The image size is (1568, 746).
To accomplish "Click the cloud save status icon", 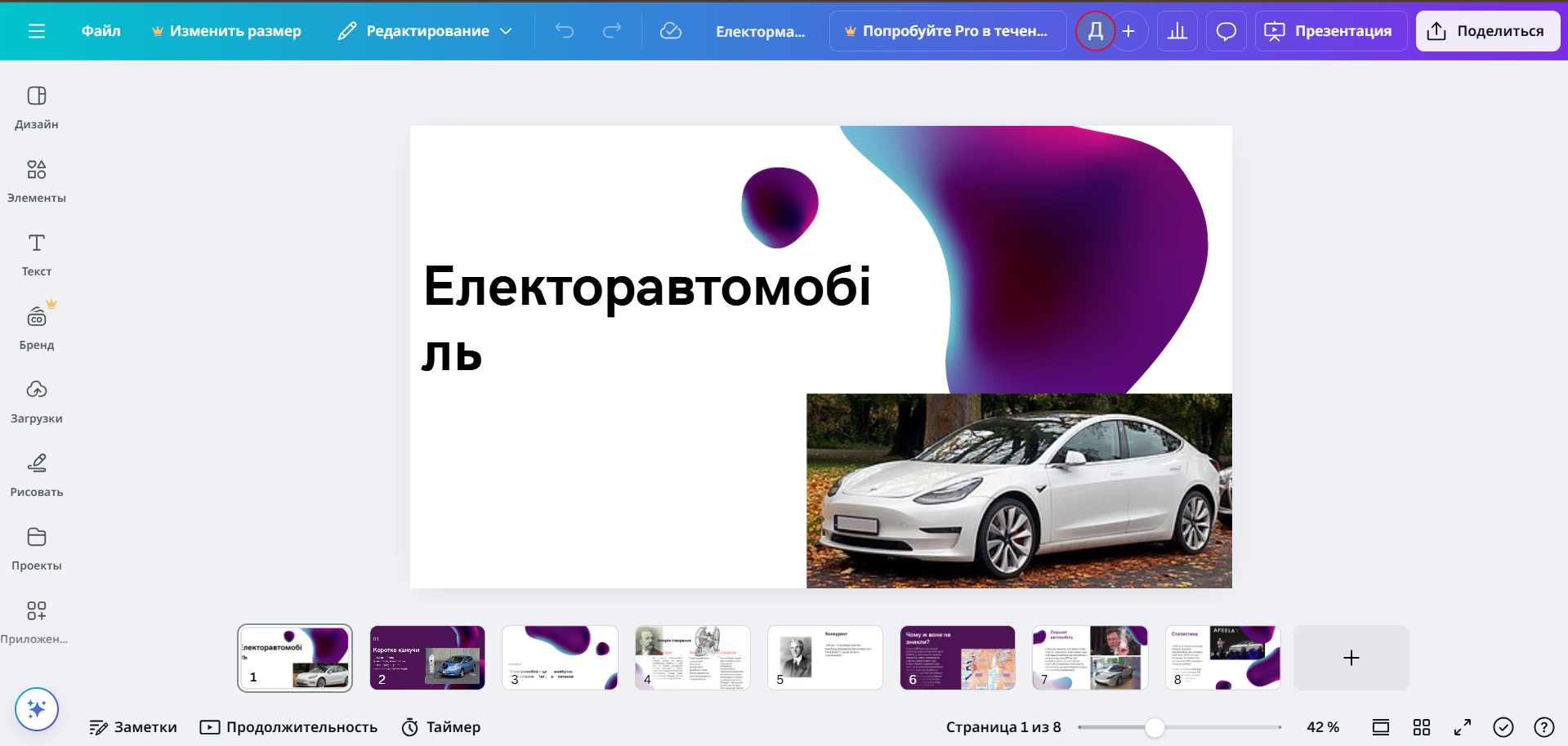I will click(671, 31).
